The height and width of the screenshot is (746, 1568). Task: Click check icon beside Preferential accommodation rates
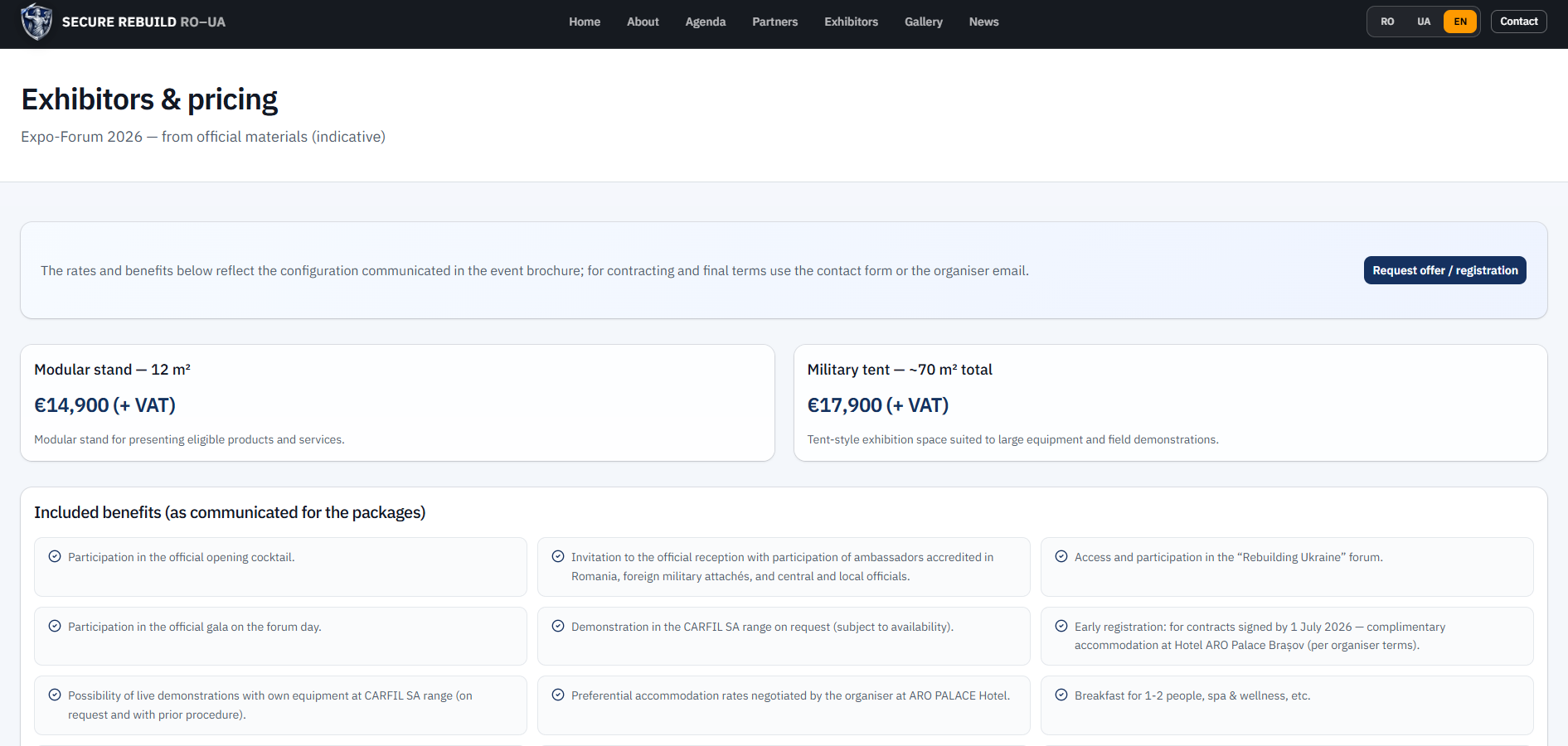pyautogui.click(x=558, y=695)
